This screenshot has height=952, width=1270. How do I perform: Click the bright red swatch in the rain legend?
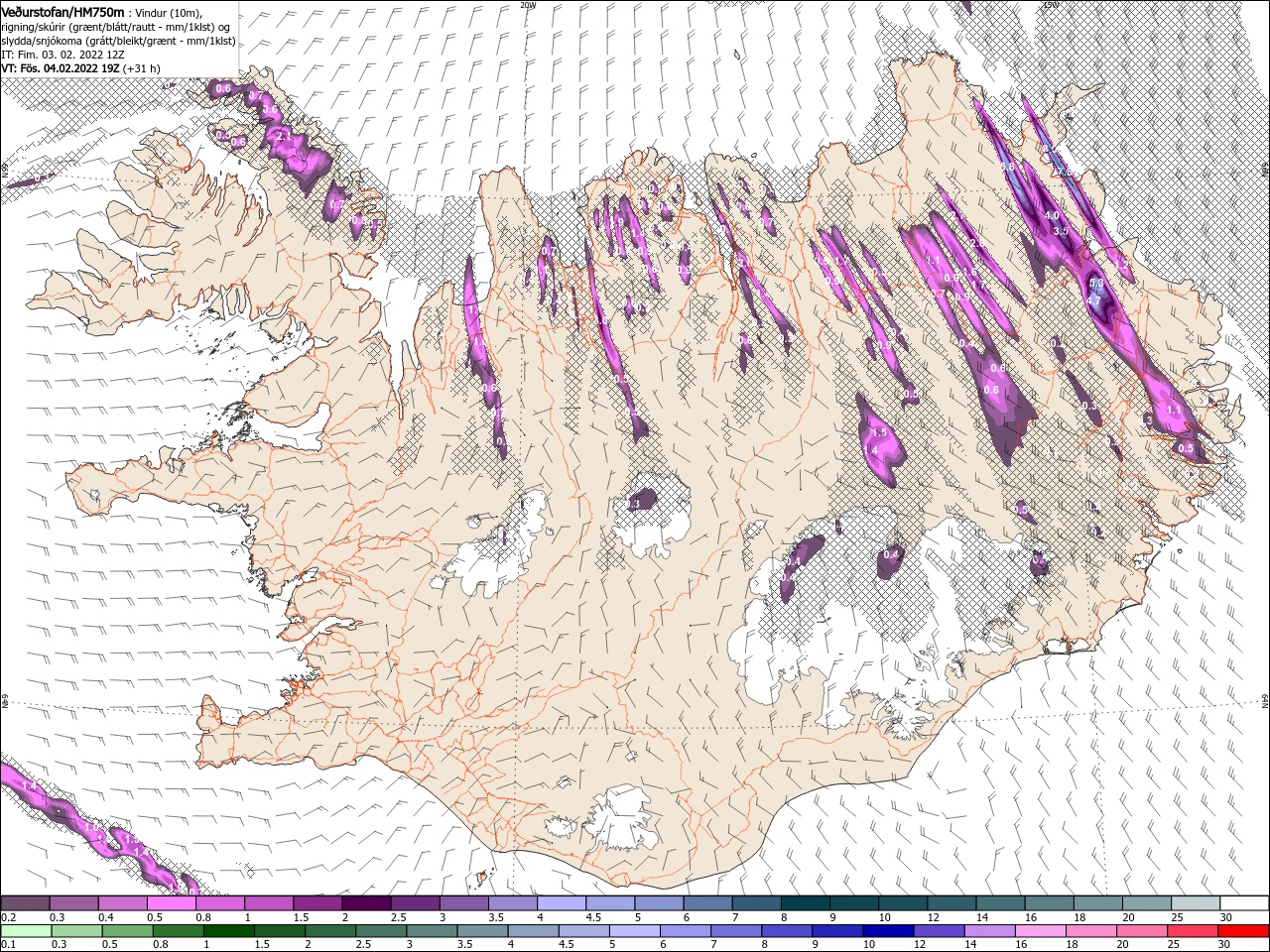(1243, 931)
